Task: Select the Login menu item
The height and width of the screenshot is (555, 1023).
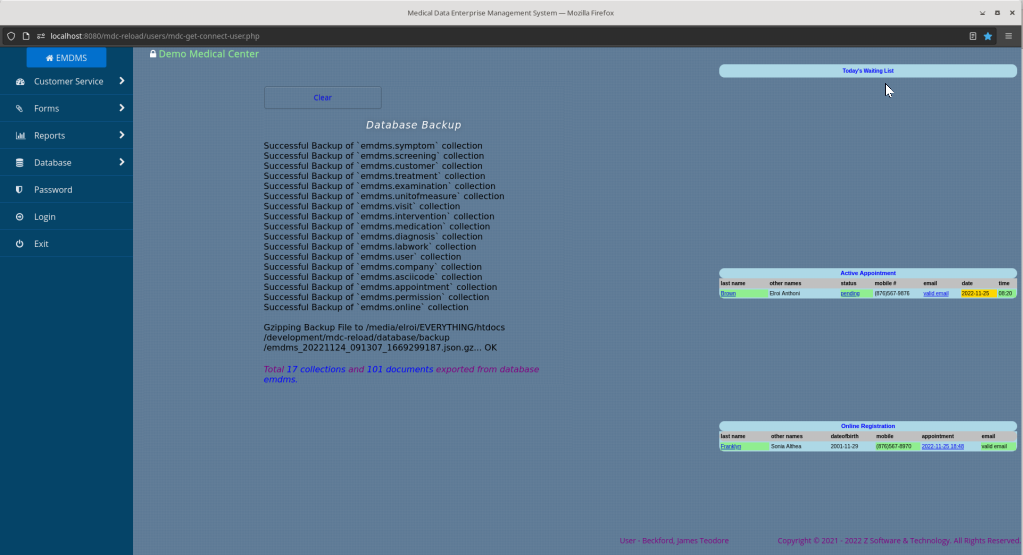Action: pos(66,217)
